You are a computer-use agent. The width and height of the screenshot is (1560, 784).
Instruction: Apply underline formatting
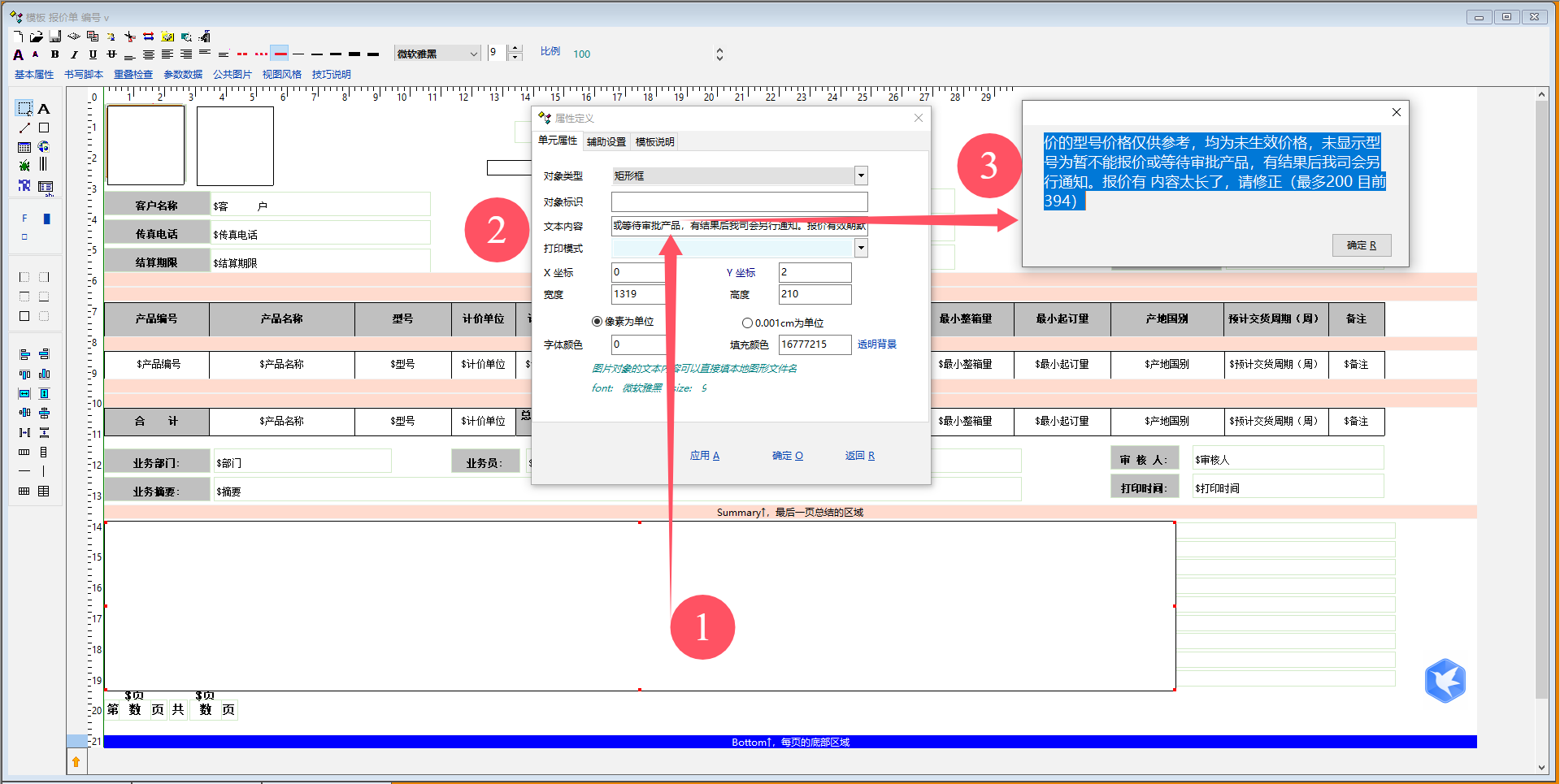(x=93, y=54)
